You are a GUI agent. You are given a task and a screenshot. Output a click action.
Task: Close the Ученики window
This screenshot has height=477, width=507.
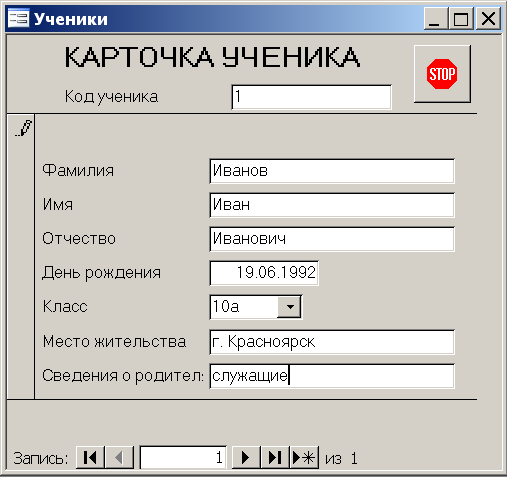click(488, 19)
